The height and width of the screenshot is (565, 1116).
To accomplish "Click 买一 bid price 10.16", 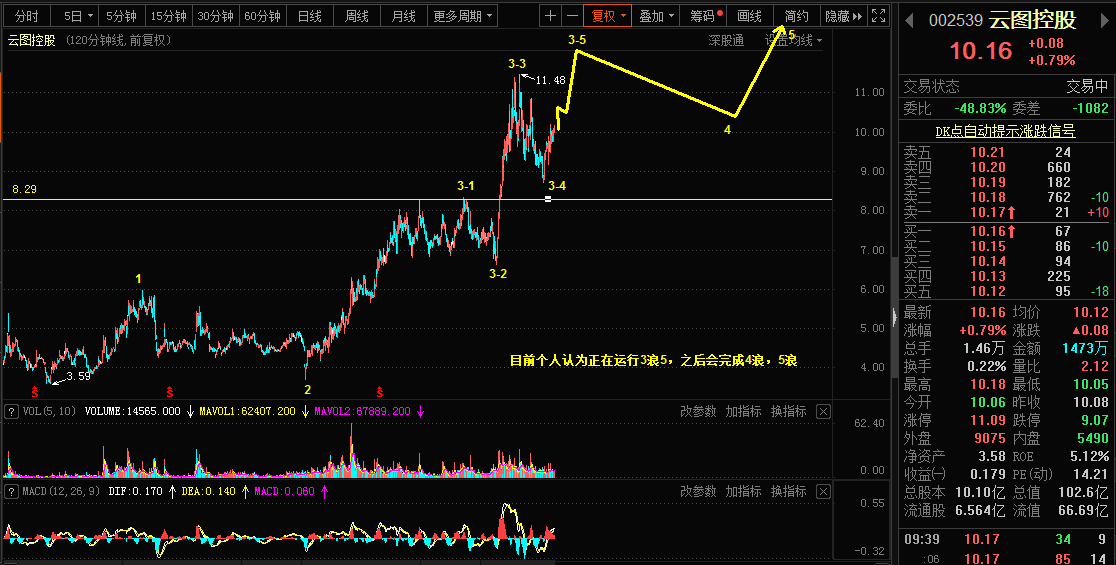I will tap(988, 231).
